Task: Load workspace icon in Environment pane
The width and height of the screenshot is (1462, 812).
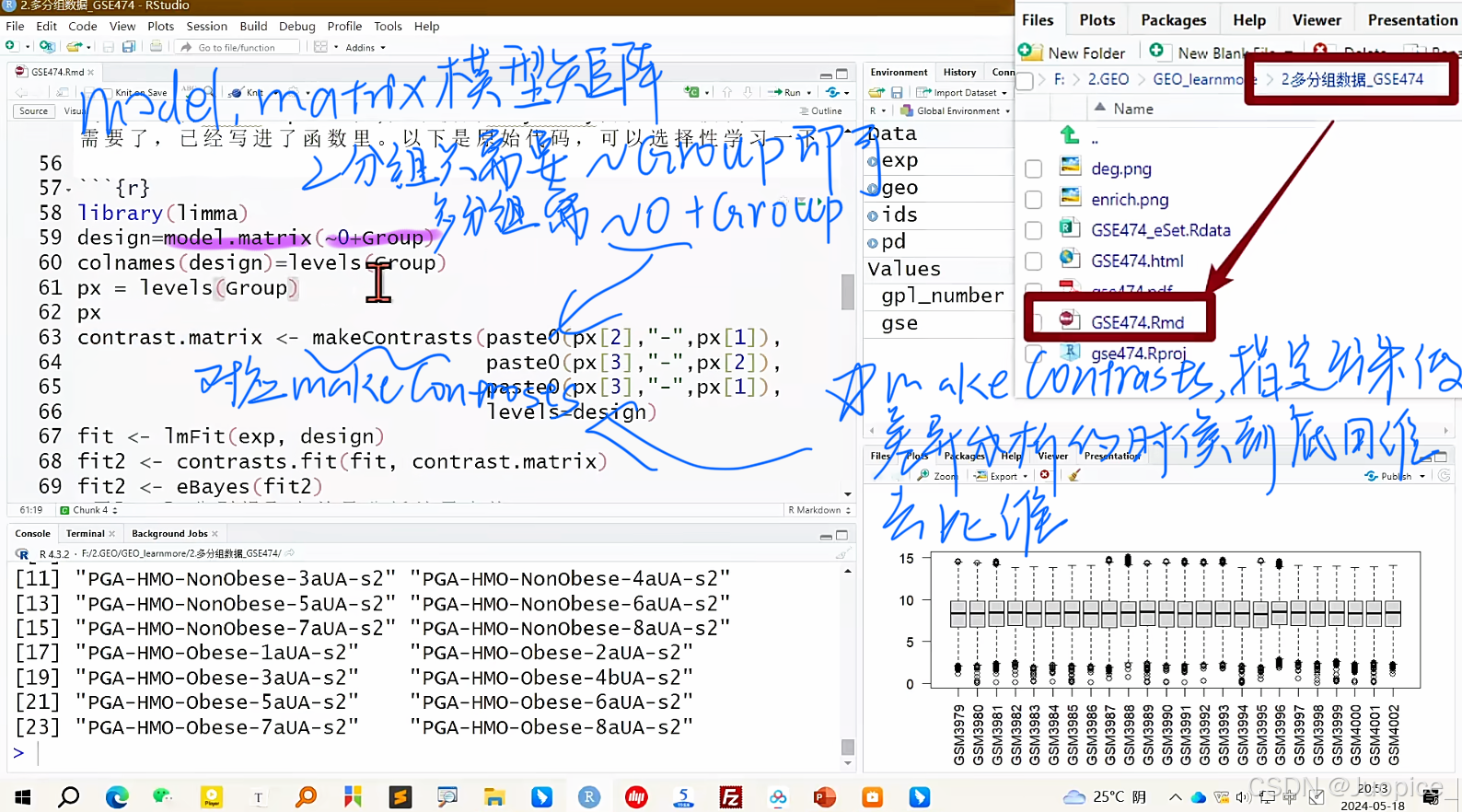Action: [876, 92]
